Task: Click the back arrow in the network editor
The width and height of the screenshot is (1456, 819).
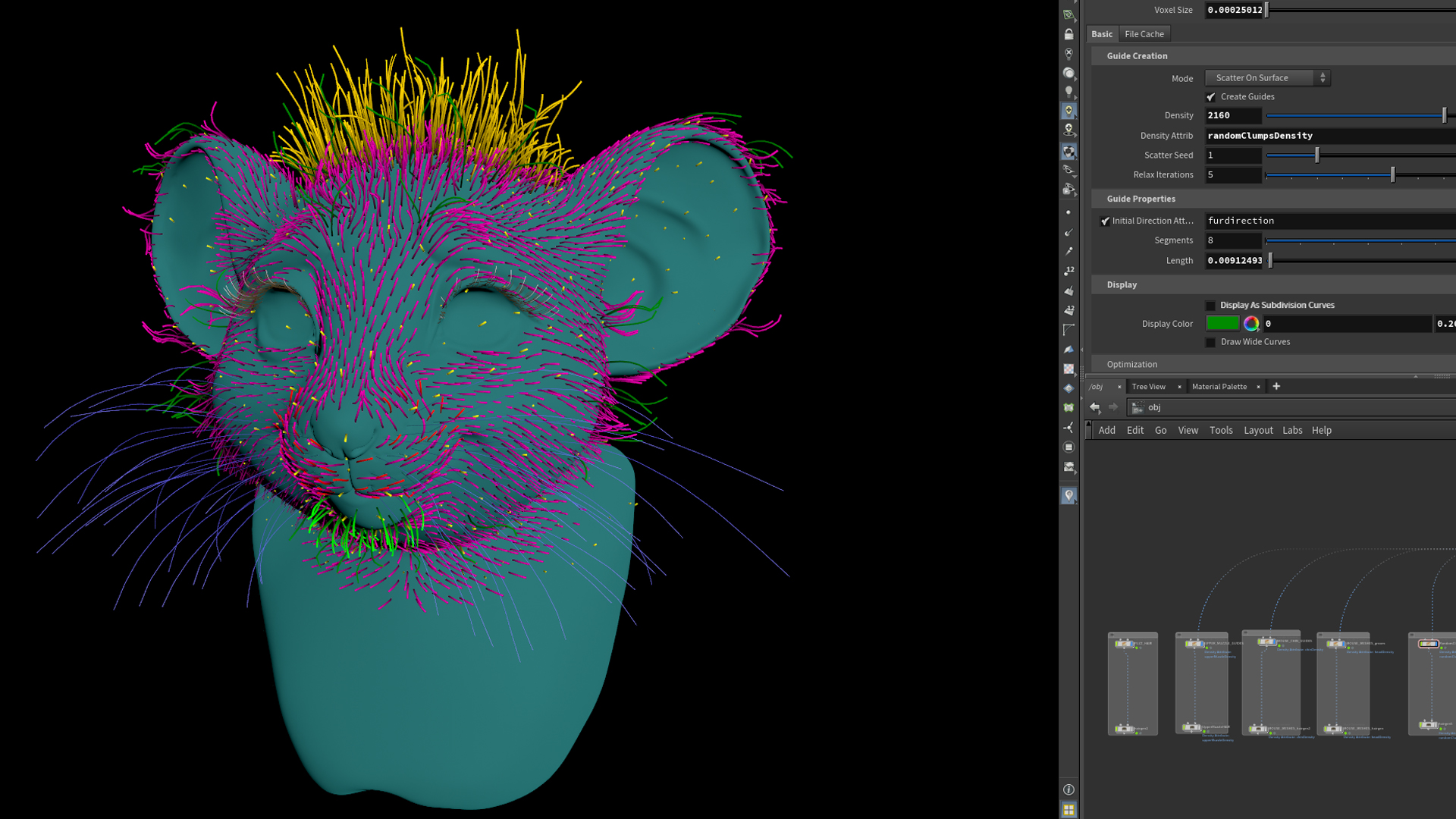Action: pos(1094,407)
